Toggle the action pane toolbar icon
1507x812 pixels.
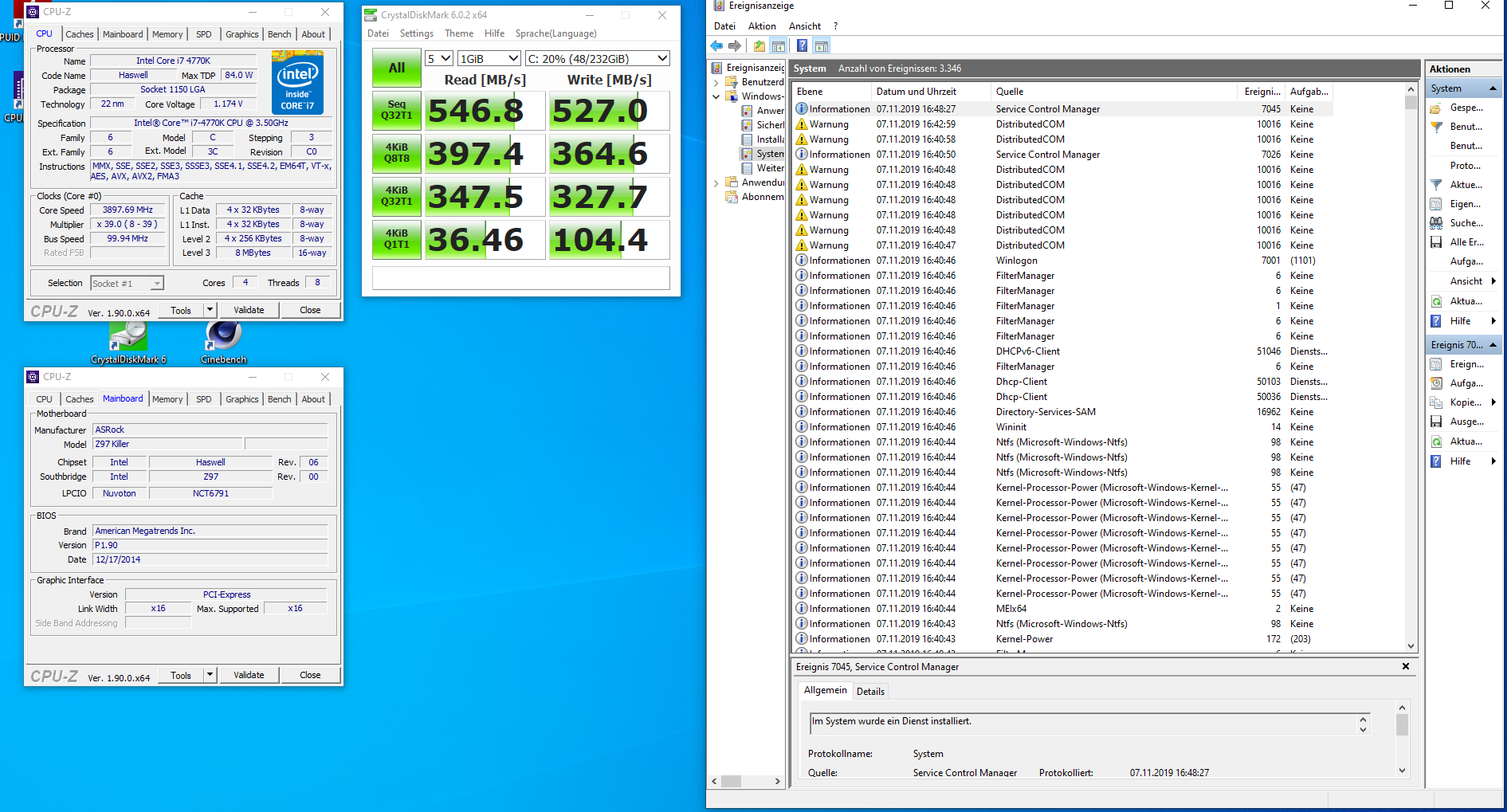point(822,46)
